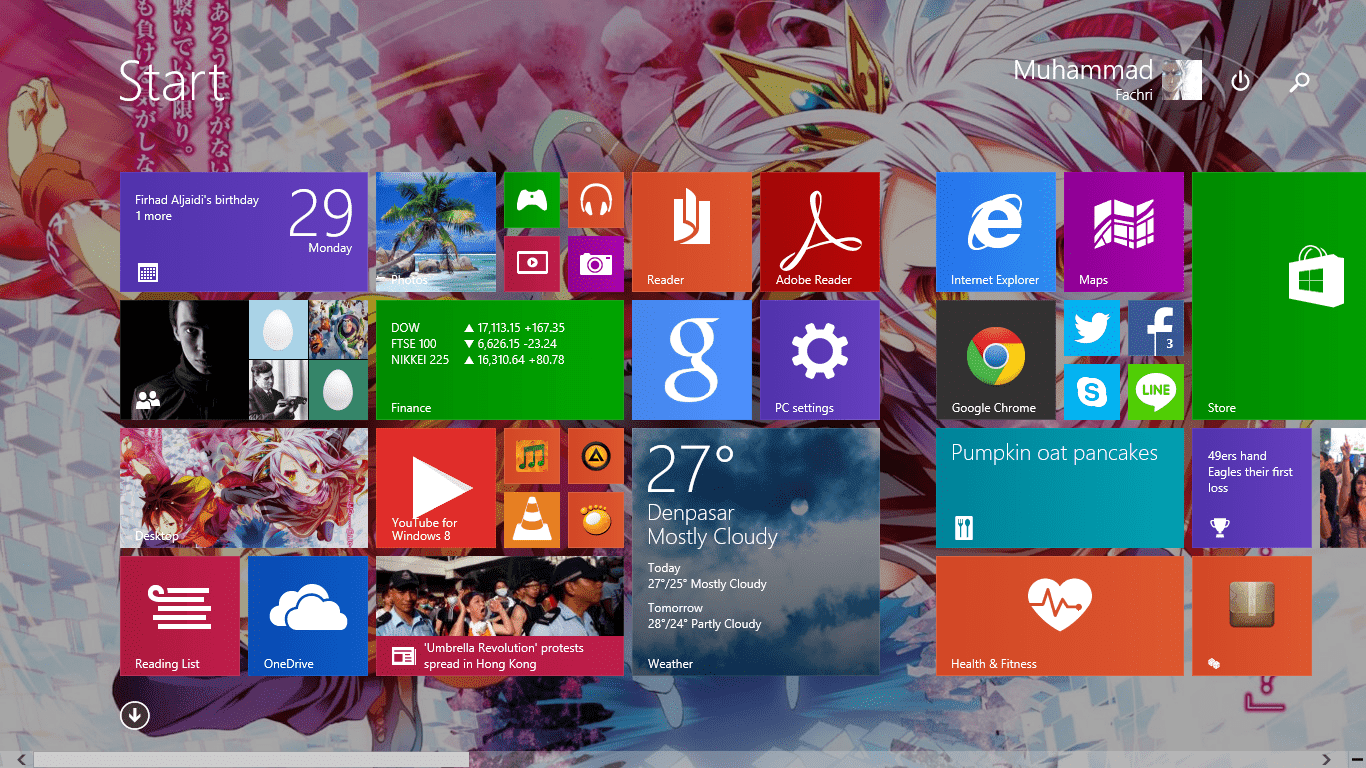This screenshot has width=1366, height=768.
Task: Open the Weather tile for Denpasar
Action: click(x=755, y=552)
